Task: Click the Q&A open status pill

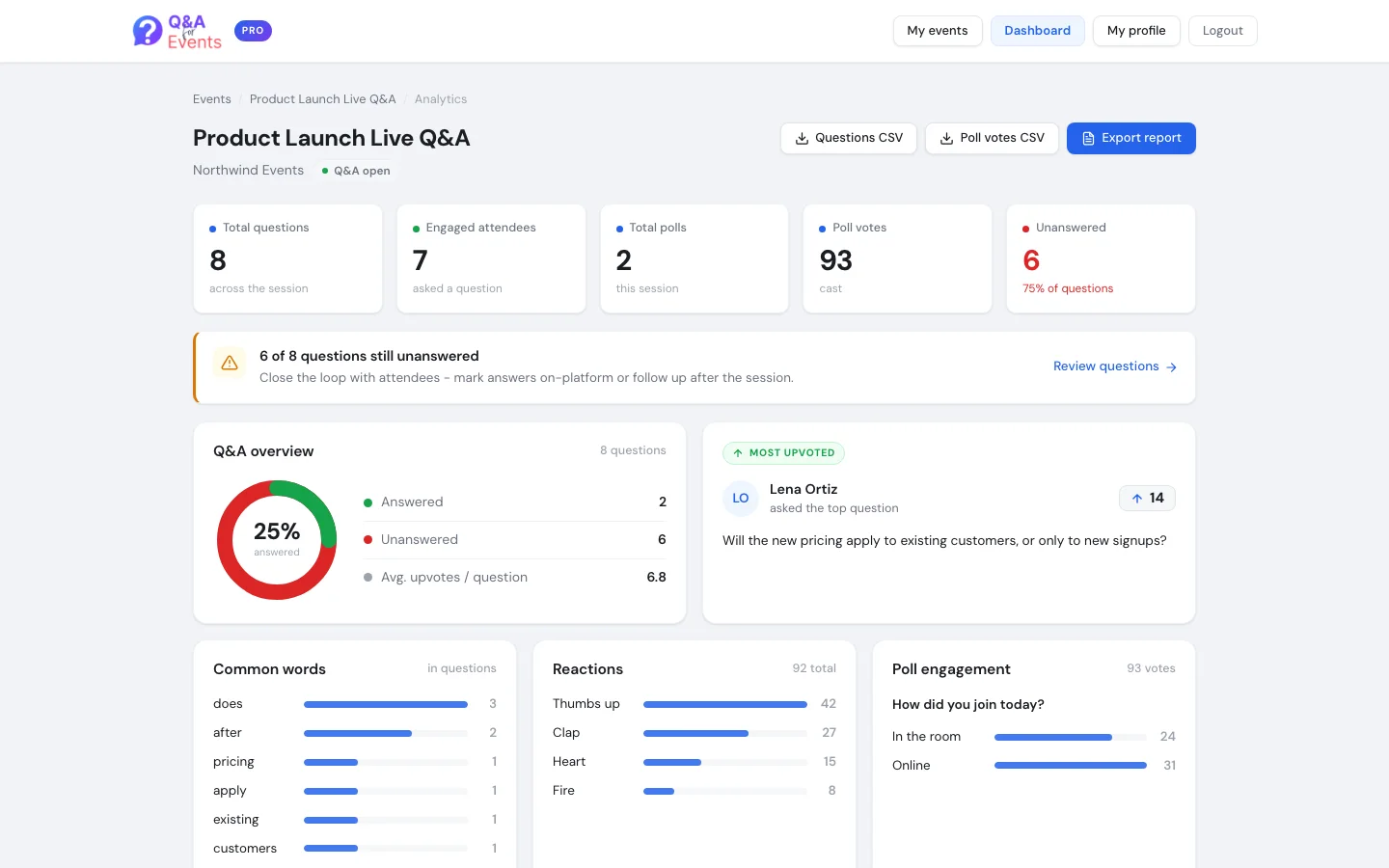Action: 356,171
